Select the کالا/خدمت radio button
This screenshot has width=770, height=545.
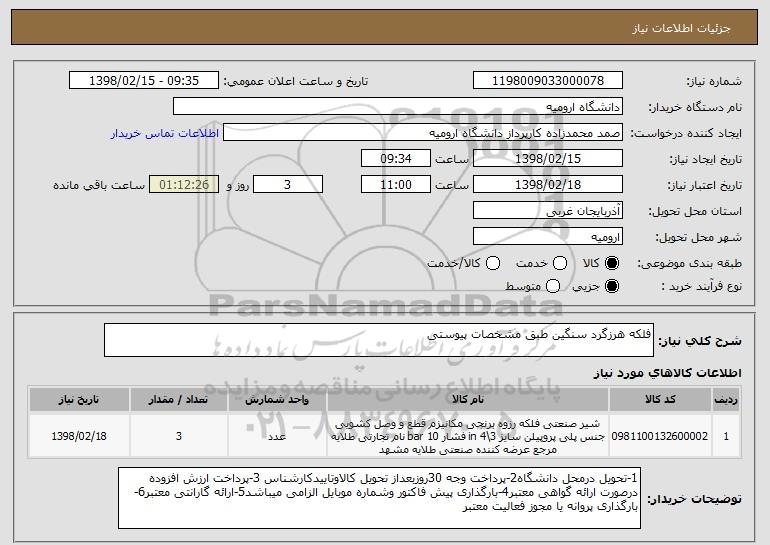(493, 264)
